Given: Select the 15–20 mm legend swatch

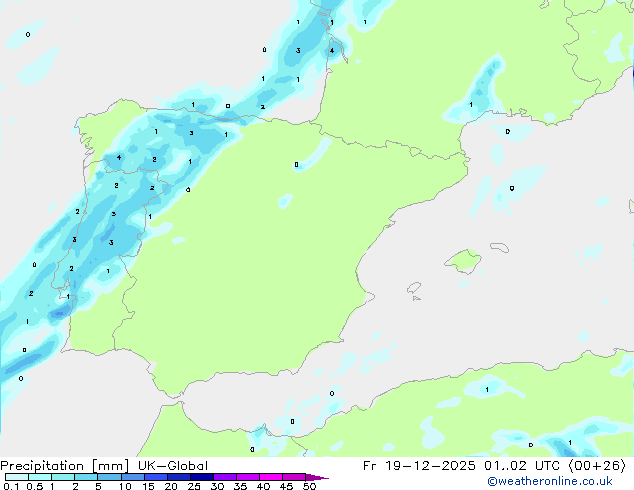Looking at the screenshot, I should coord(155,477).
